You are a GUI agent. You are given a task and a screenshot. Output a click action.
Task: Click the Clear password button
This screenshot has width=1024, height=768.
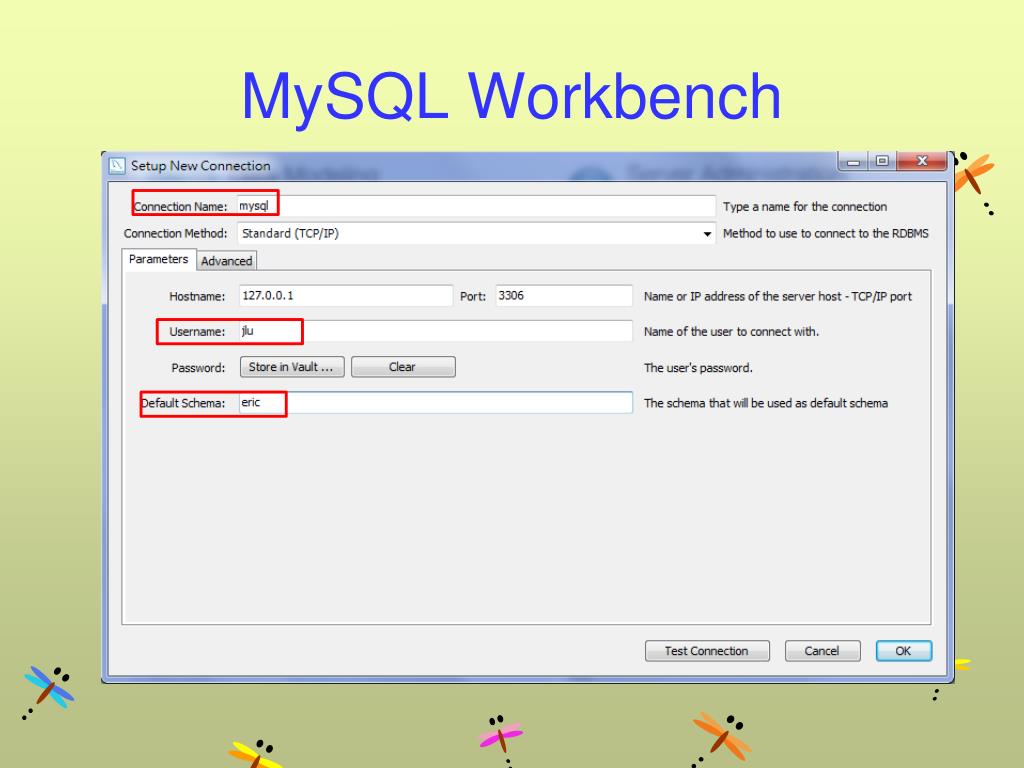tap(403, 367)
